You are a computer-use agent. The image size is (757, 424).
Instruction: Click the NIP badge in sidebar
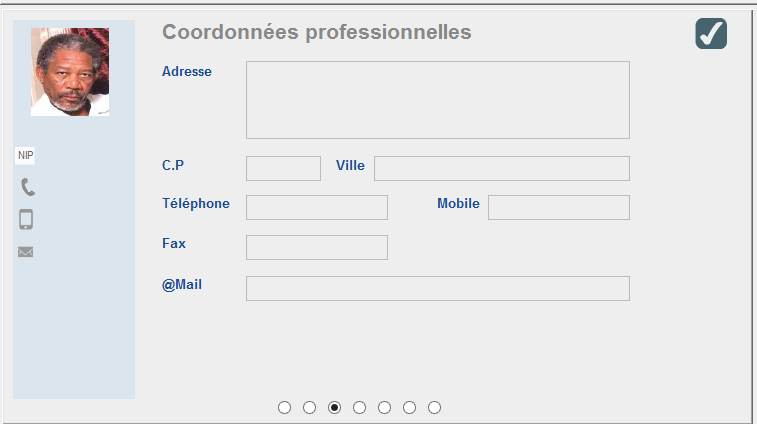tap(25, 155)
